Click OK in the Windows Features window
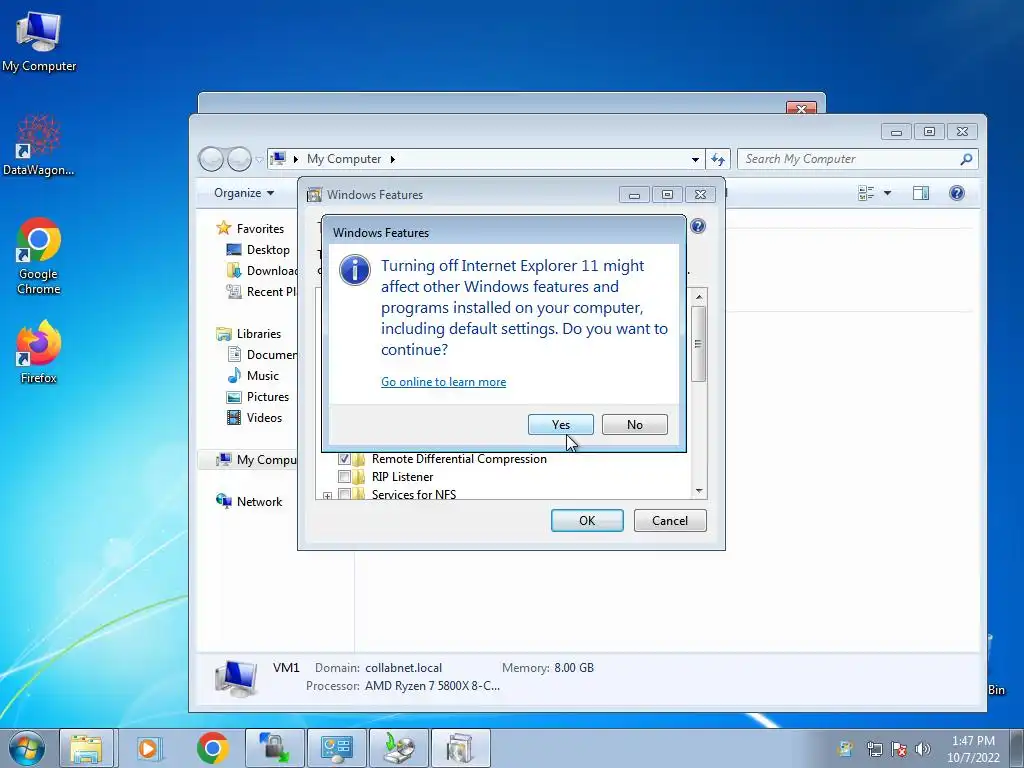This screenshot has width=1024, height=768. point(587,520)
